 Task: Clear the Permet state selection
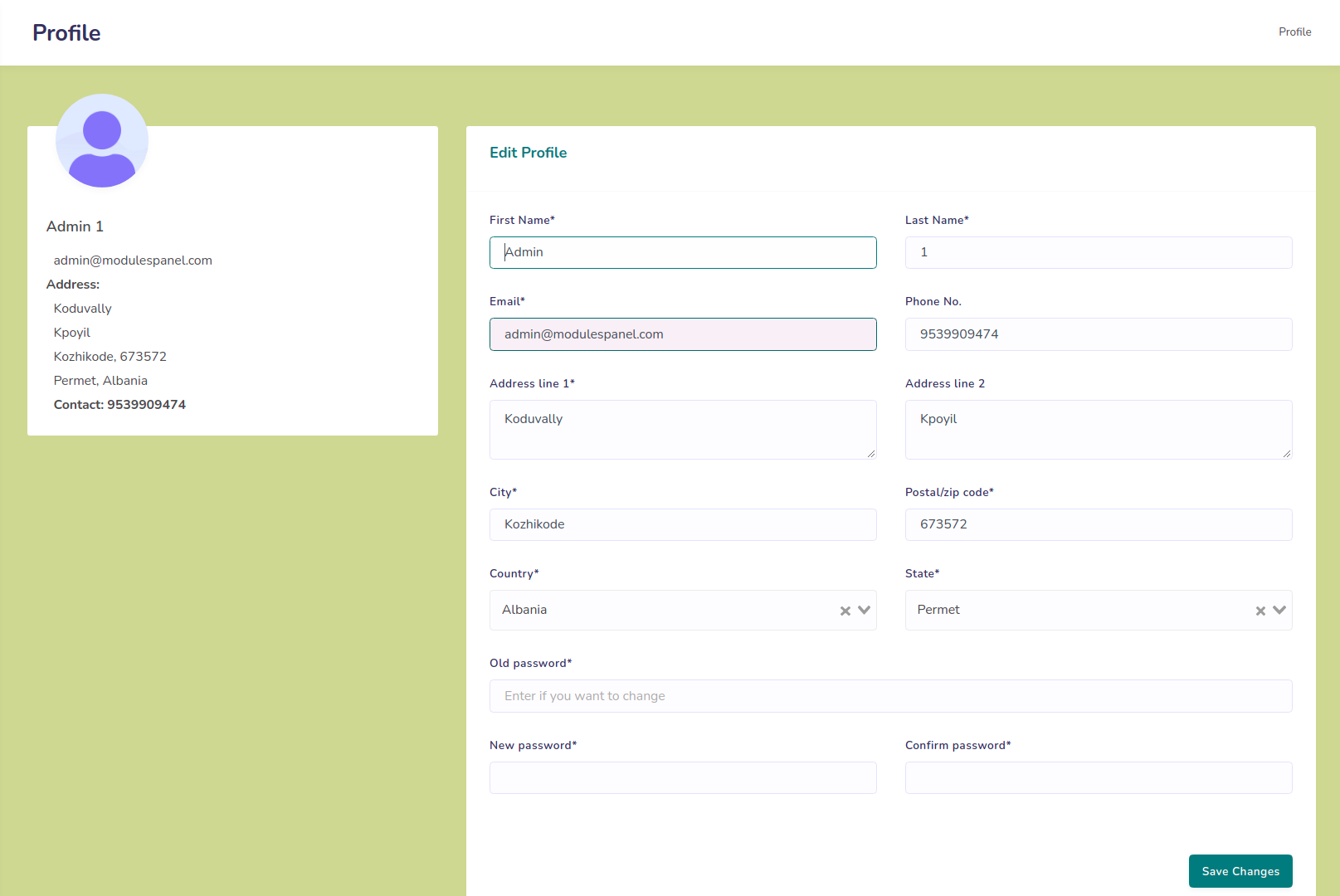(x=1260, y=611)
